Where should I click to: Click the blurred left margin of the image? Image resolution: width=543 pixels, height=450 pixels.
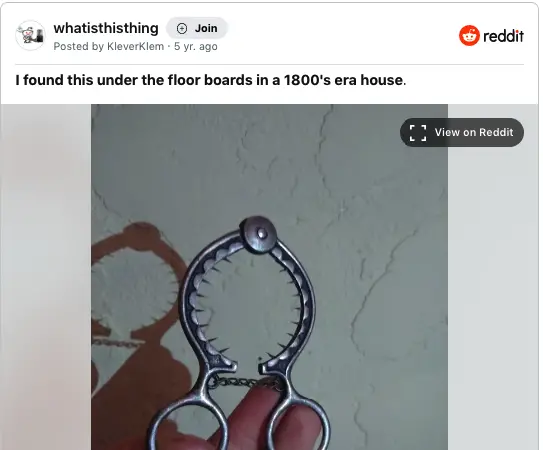(x=46, y=277)
